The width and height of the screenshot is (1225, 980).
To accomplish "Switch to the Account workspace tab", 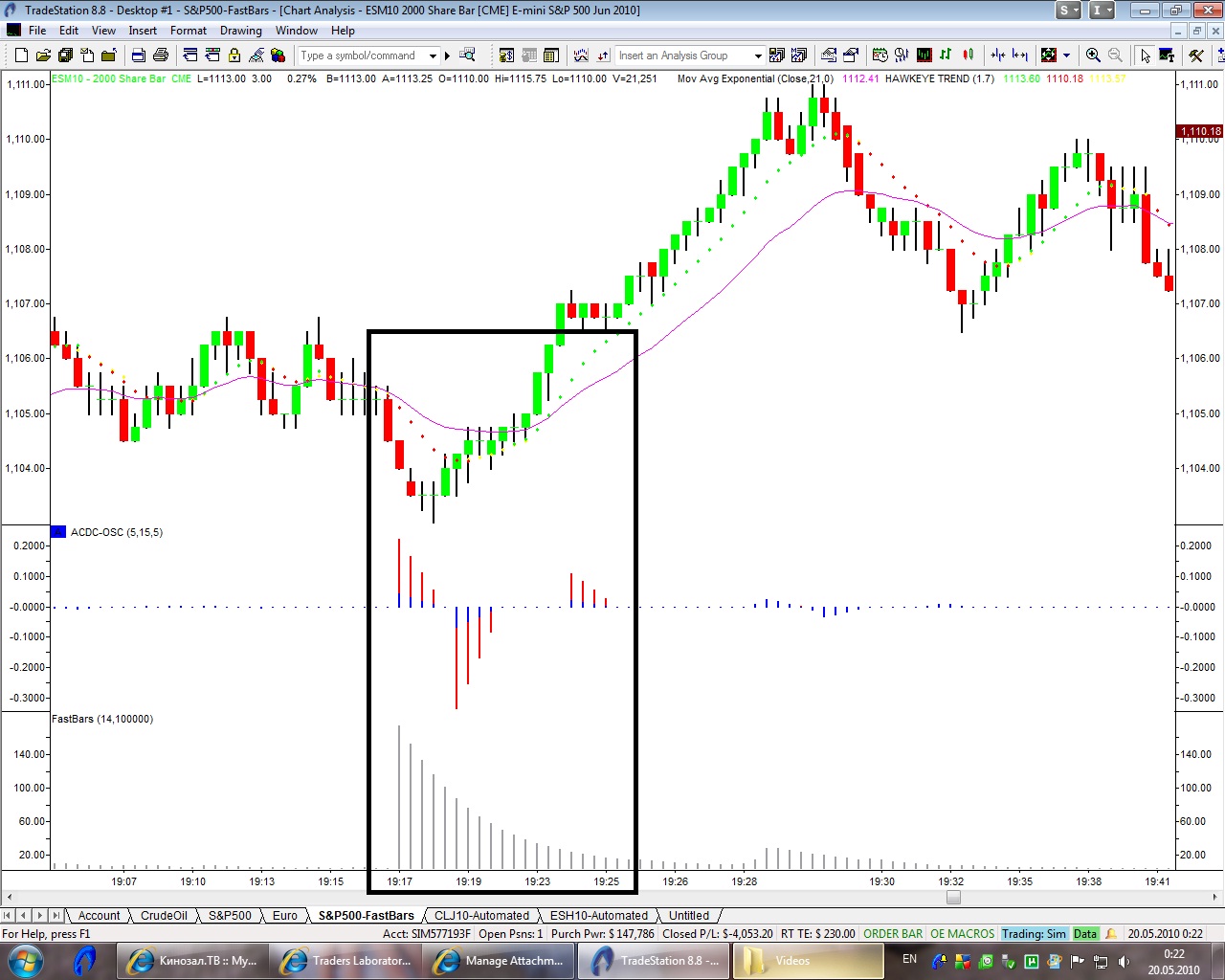I will 99,916.
